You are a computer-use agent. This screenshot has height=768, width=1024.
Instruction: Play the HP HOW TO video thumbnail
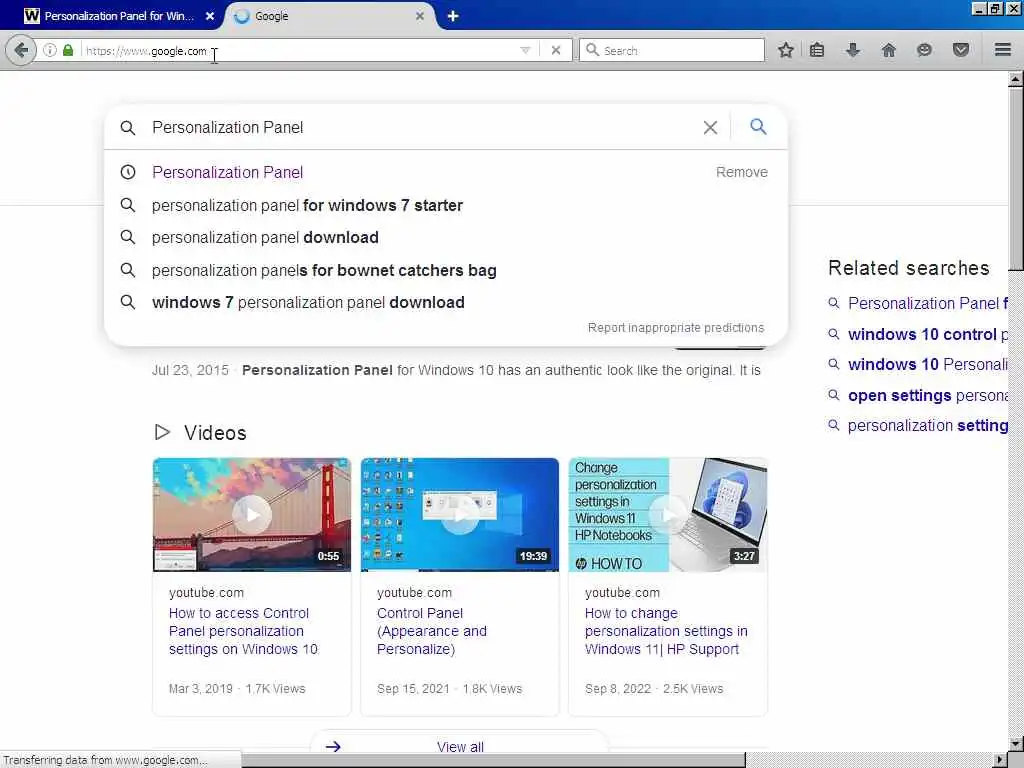pos(667,515)
